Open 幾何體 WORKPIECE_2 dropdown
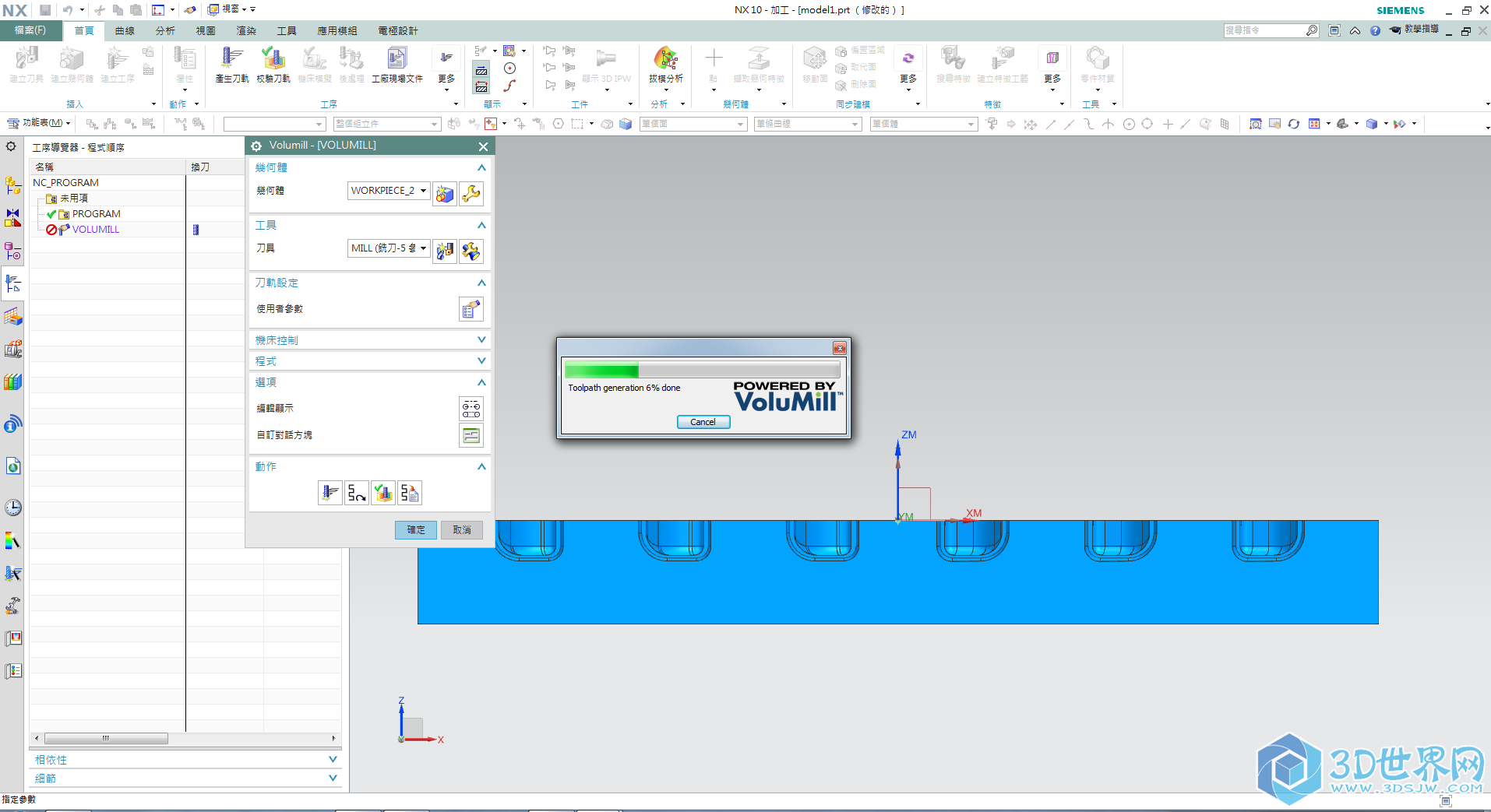1491x812 pixels. click(x=389, y=191)
